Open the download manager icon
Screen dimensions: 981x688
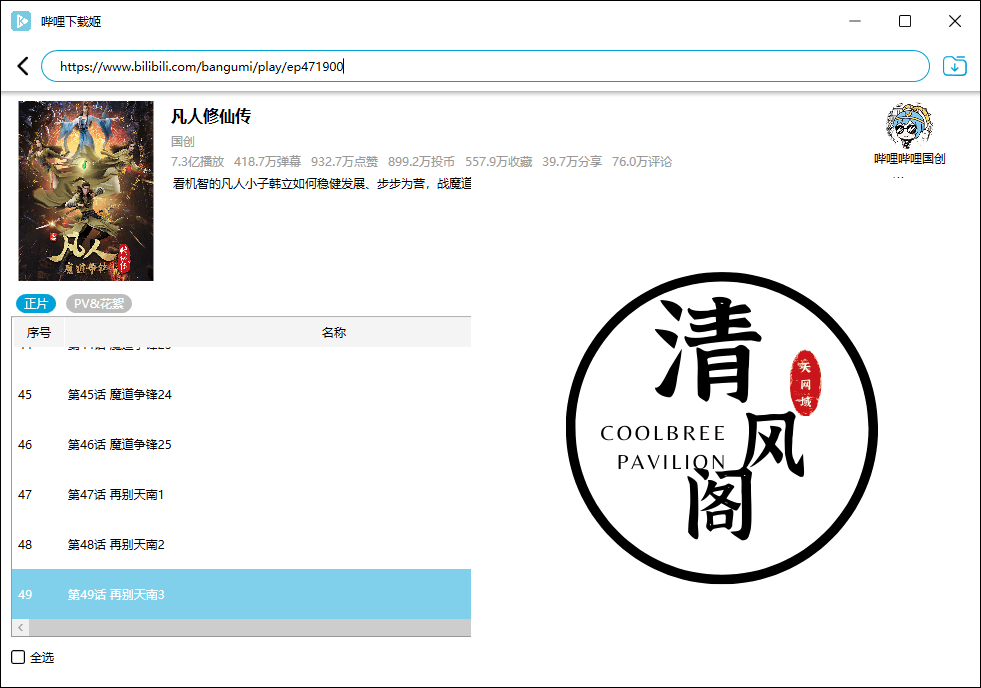(x=955, y=66)
